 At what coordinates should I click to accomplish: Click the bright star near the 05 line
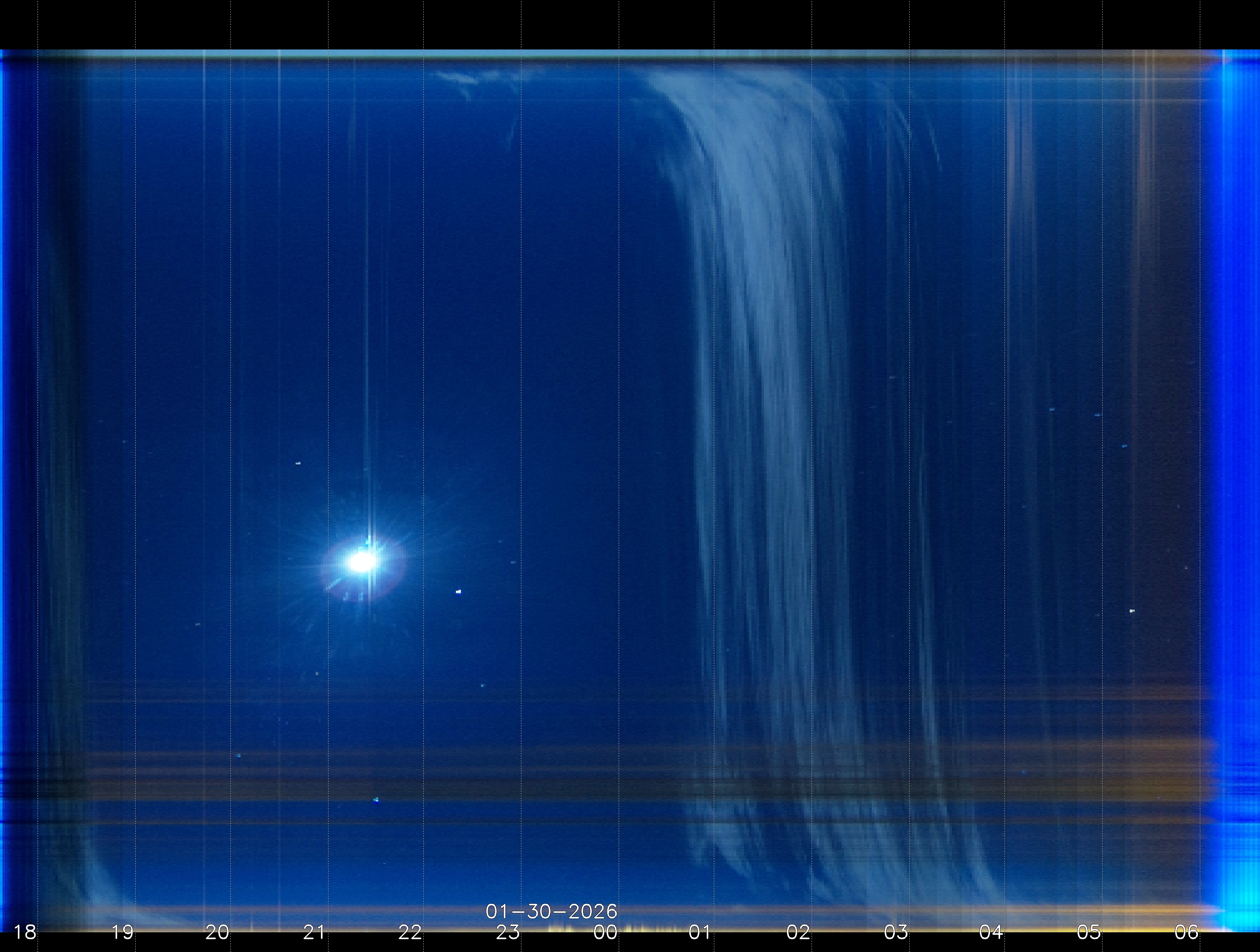1132,611
